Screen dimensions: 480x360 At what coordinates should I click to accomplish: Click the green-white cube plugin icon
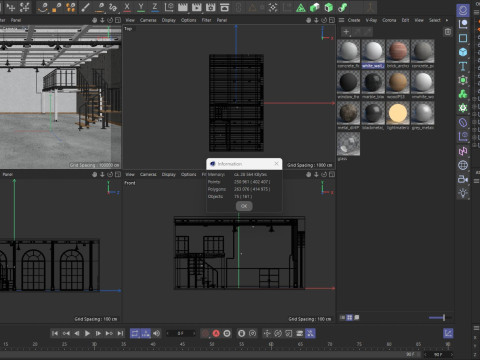tap(314, 7)
